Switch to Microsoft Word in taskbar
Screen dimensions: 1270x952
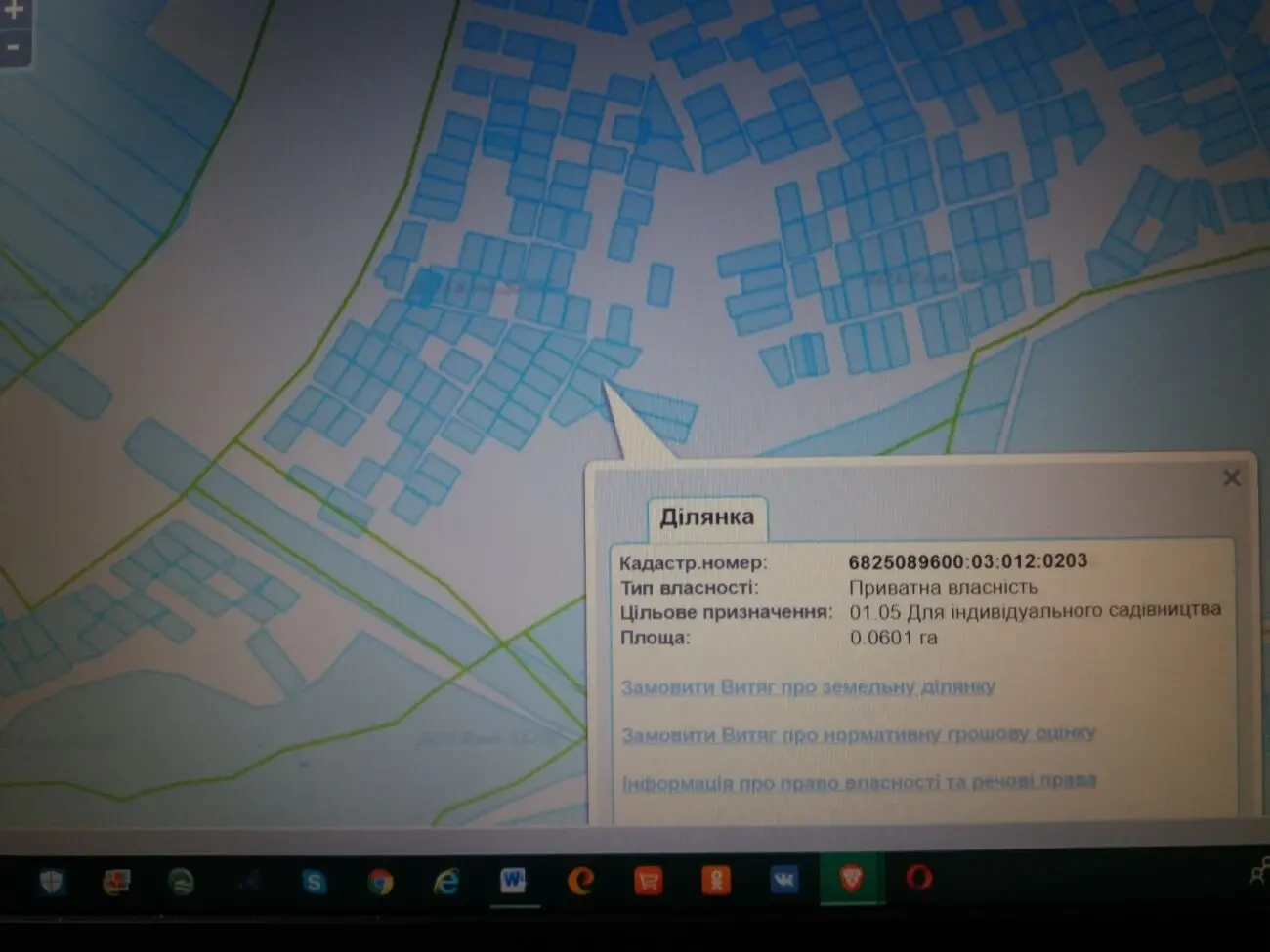[513, 881]
